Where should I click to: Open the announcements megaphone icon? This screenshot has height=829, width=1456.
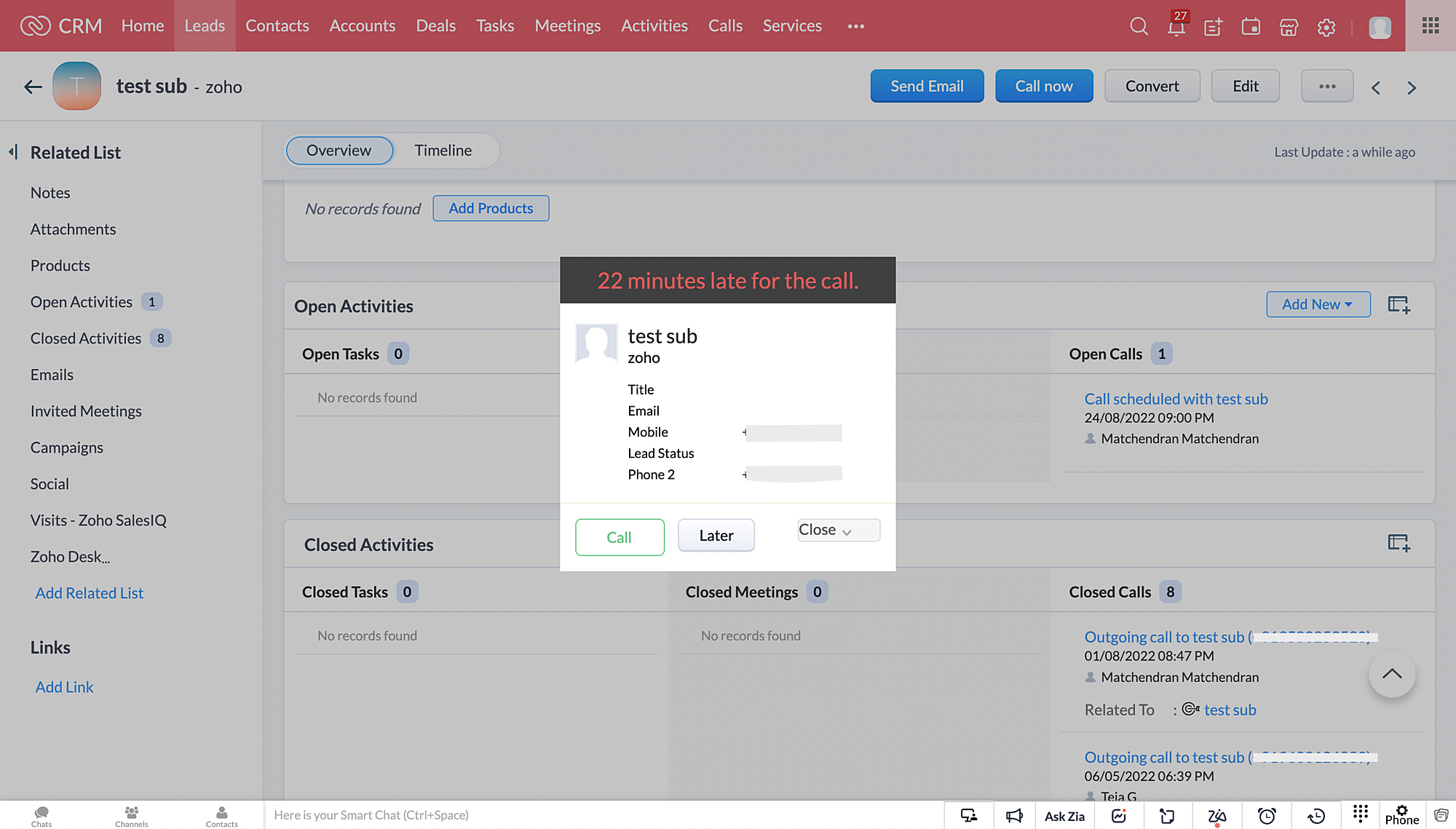pyautogui.click(x=1014, y=816)
